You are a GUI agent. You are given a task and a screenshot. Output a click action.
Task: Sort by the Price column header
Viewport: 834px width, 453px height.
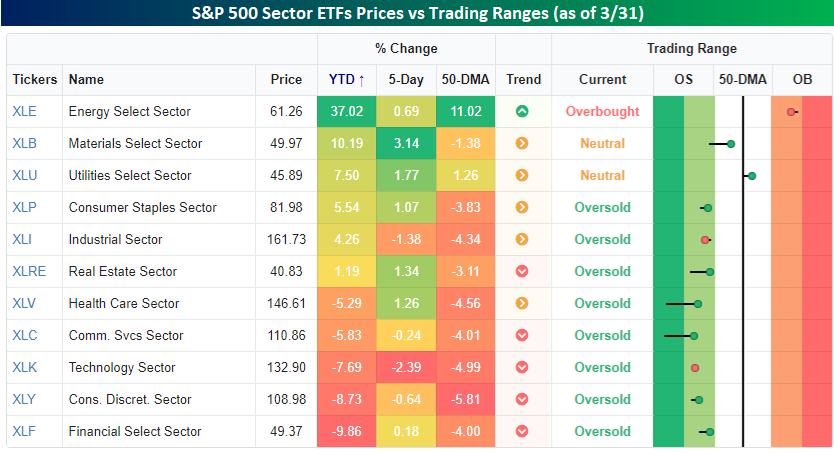tap(285, 79)
